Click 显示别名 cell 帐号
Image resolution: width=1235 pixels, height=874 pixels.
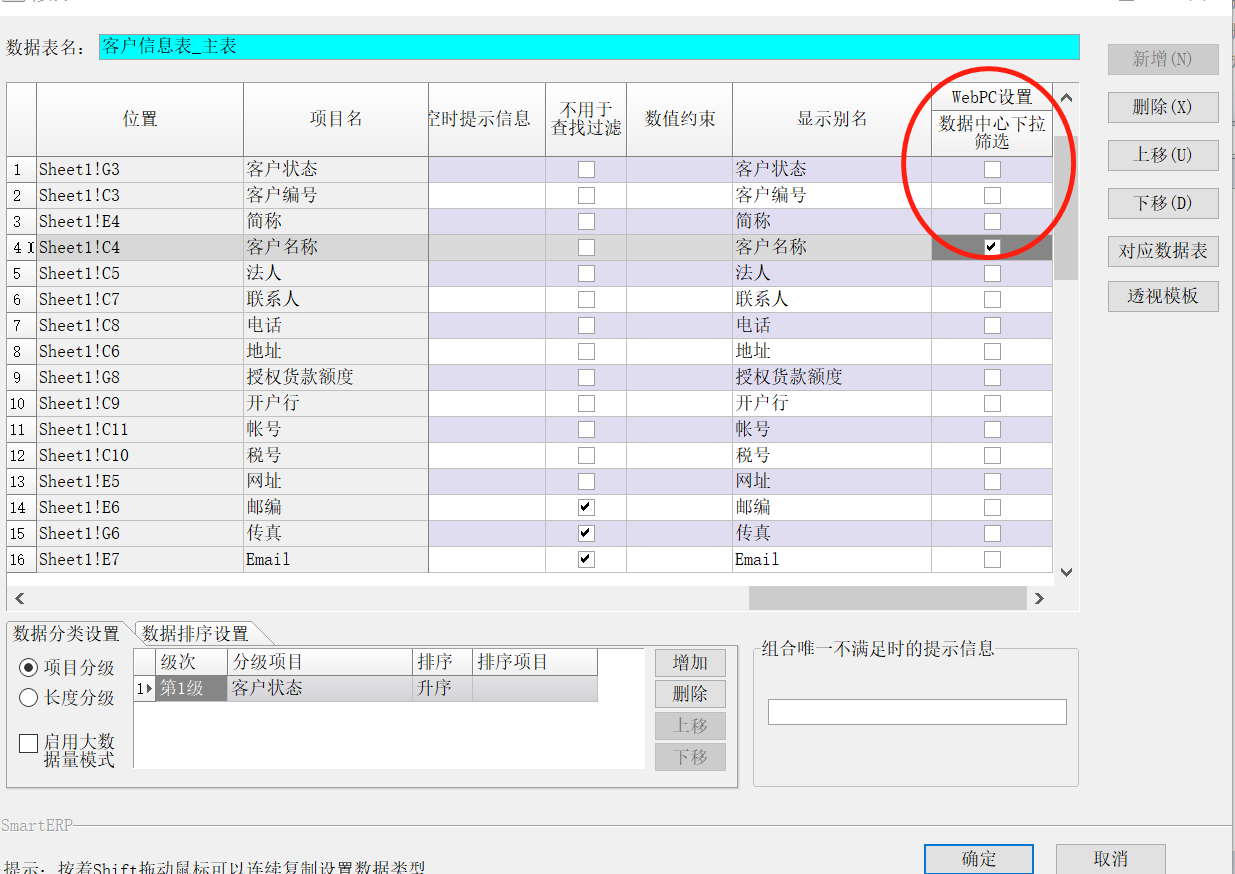tap(832, 429)
